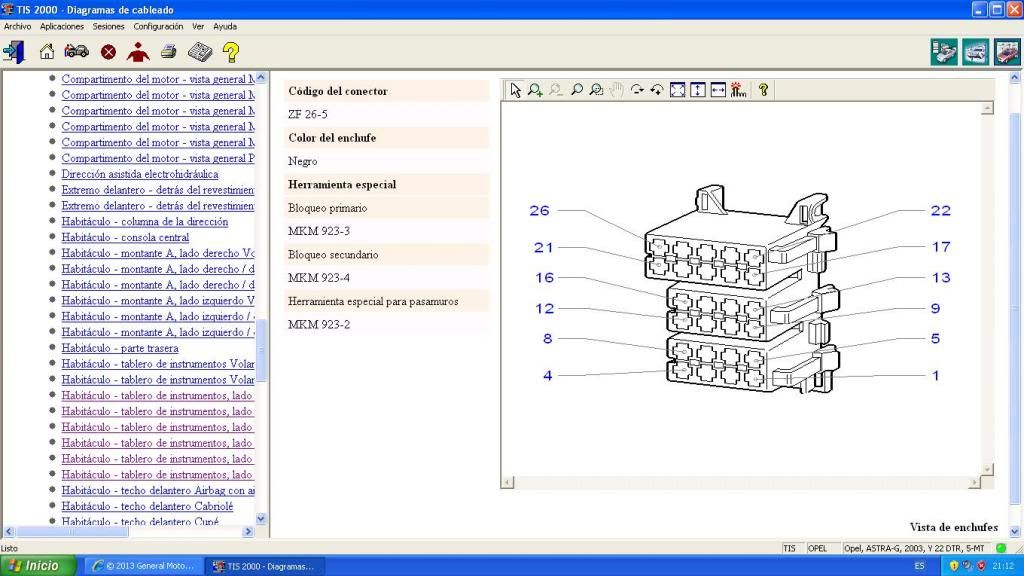Open the Aplicaciones menu
The height and width of the screenshot is (576, 1024).
coord(62,27)
